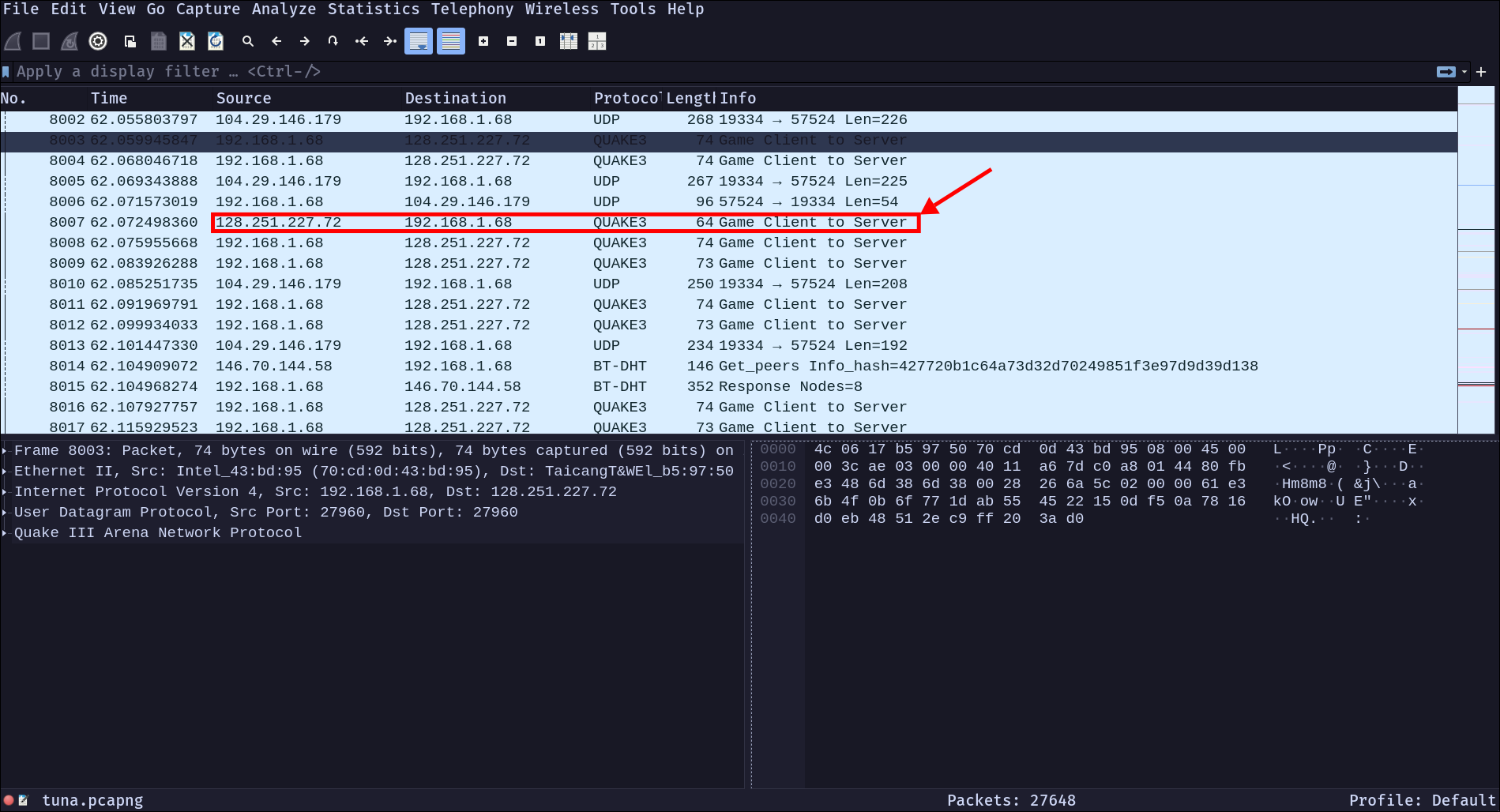Open the capture options gear icon

98,41
